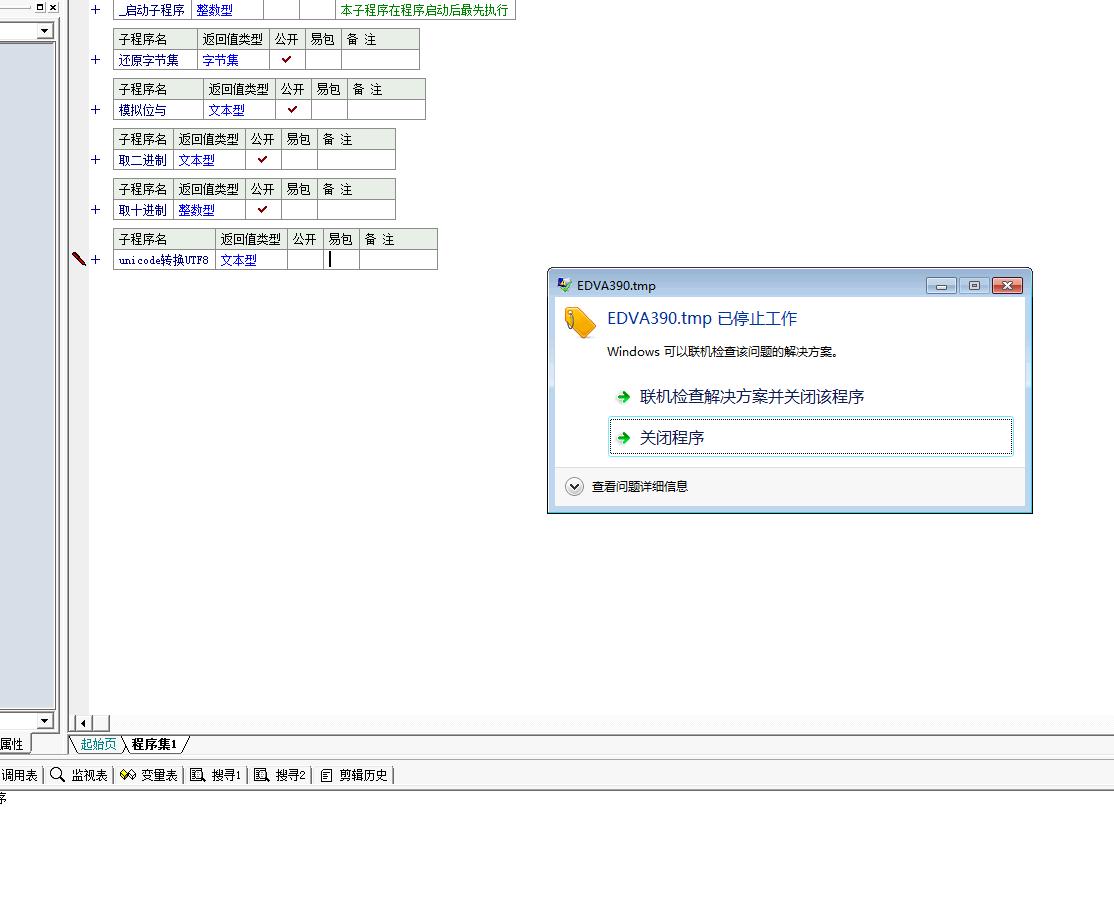This screenshot has width=1114, height=915.
Task: Click the search icon of 搜寻2
Action: (x=261, y=774)
